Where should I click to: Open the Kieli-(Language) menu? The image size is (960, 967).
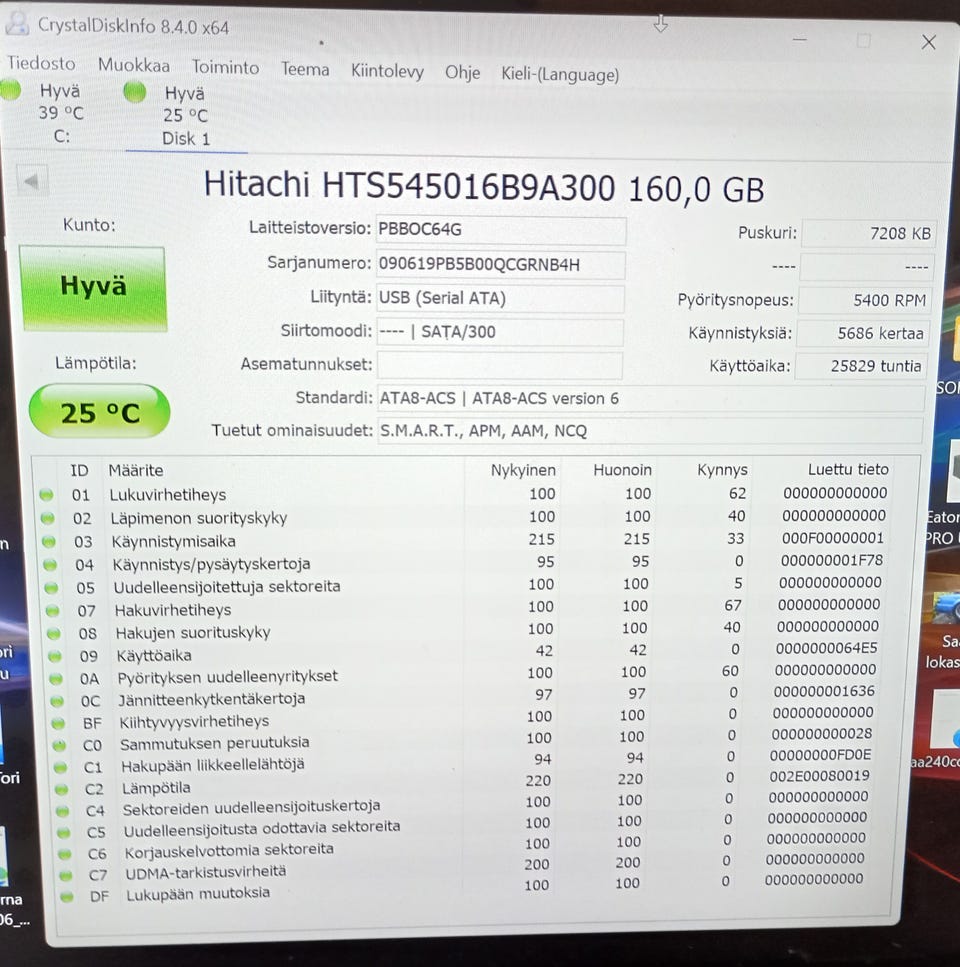(560, 75)
